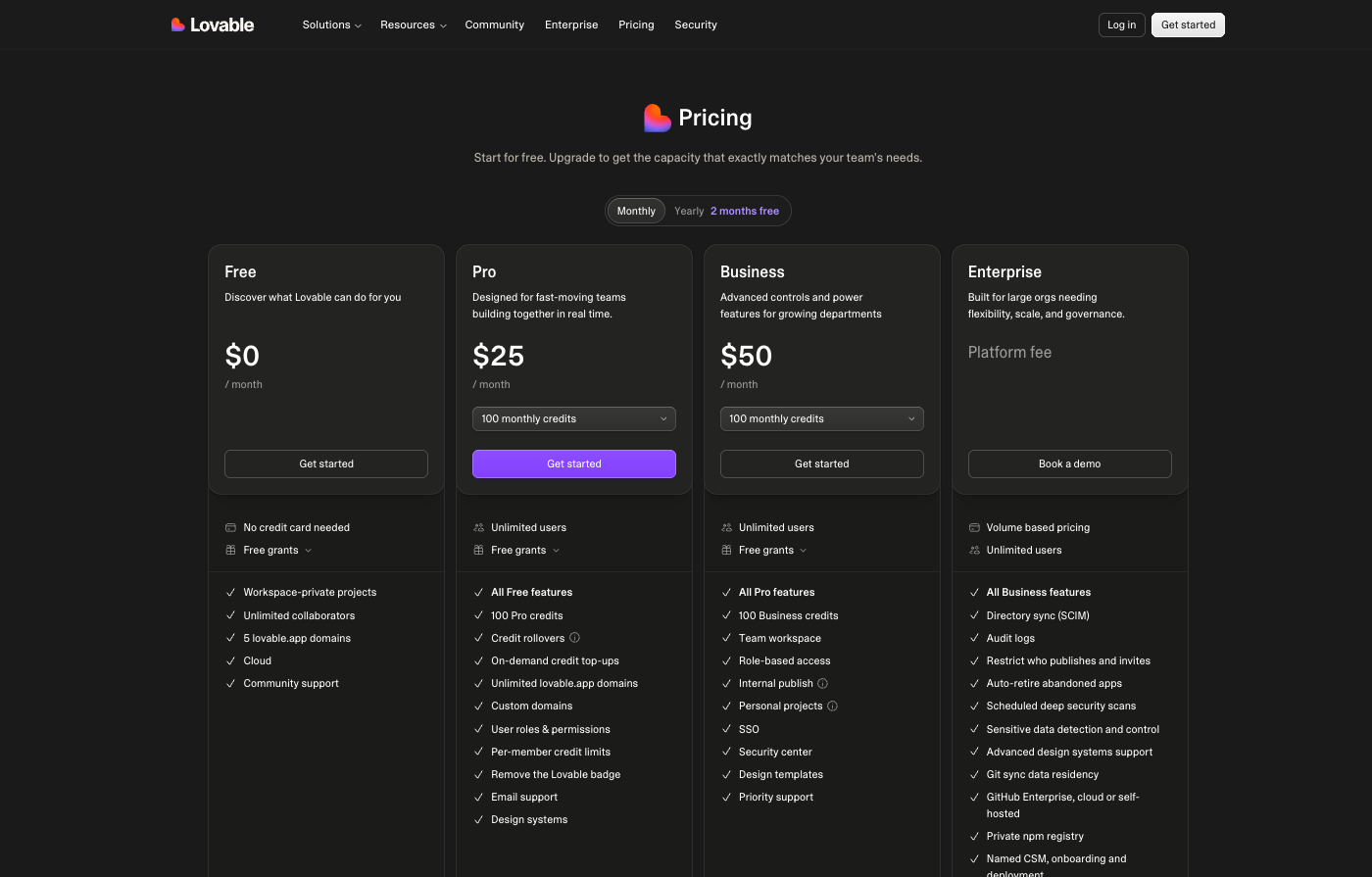1372x877 pixels.
Task: Click the Log in button
Action: (x=1122, y=24)
